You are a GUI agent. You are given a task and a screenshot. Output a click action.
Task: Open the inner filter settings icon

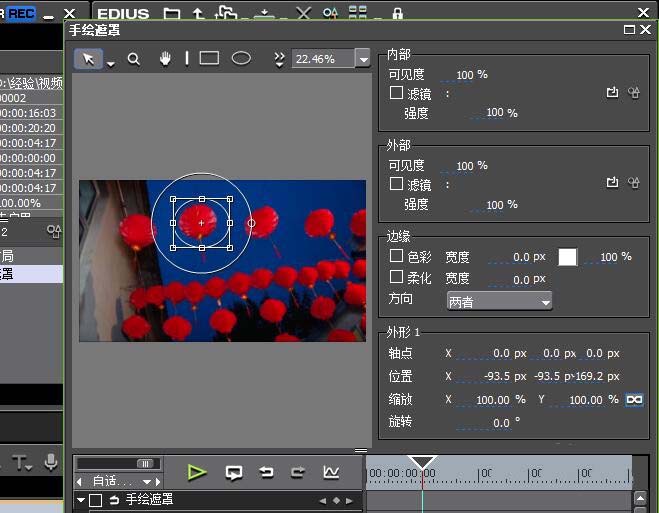(634, 92)
